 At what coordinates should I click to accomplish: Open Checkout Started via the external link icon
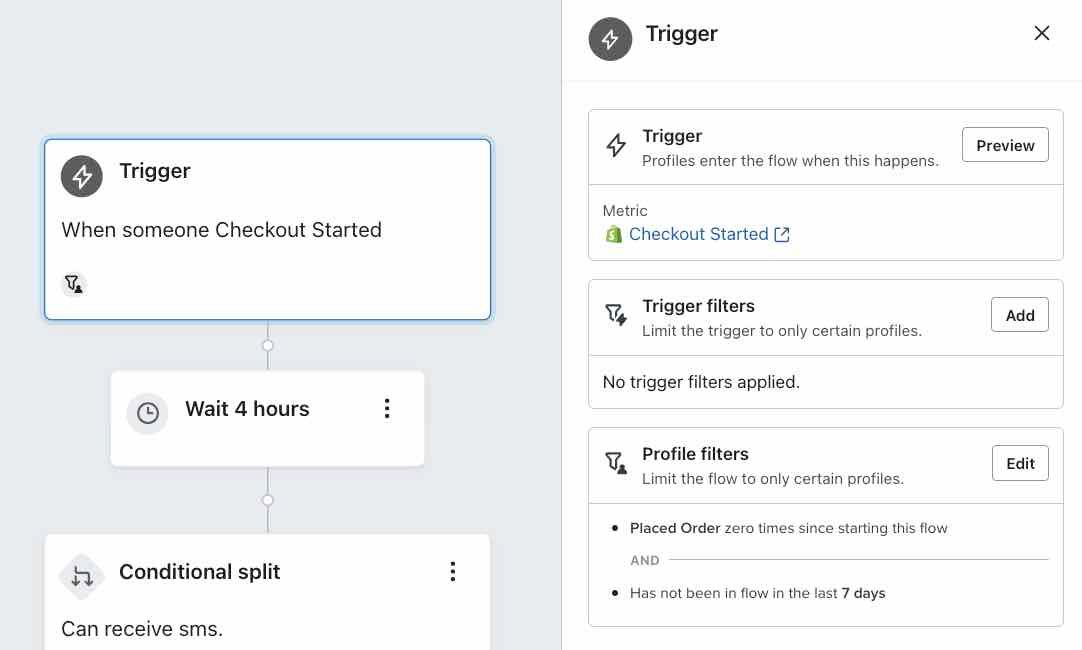781,234
